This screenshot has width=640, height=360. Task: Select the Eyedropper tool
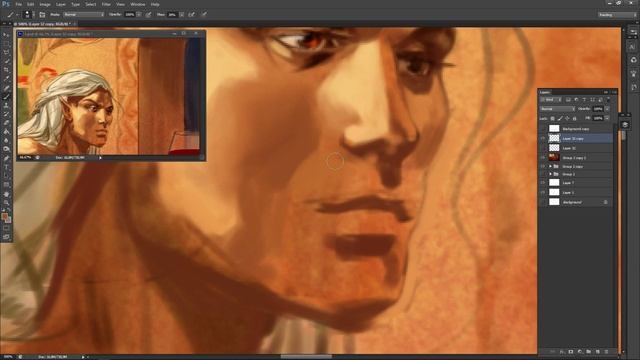pos(7,78)
